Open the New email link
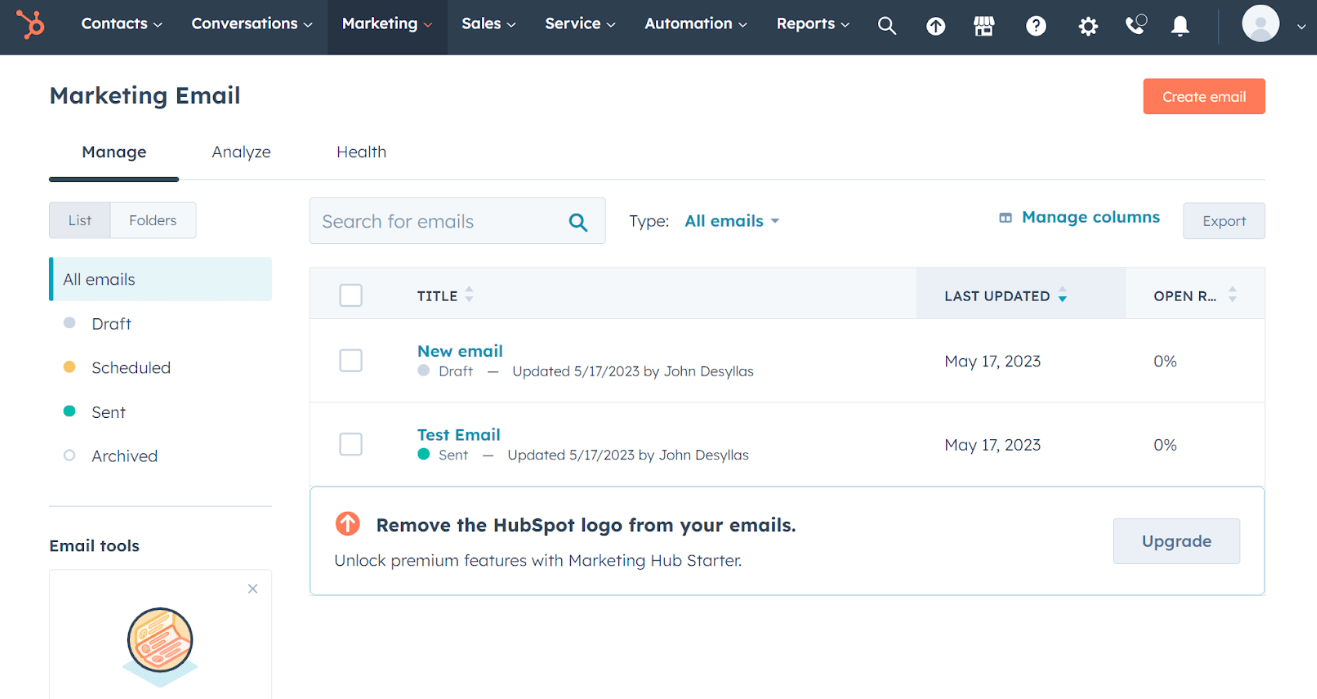 (x=460, y=351)
